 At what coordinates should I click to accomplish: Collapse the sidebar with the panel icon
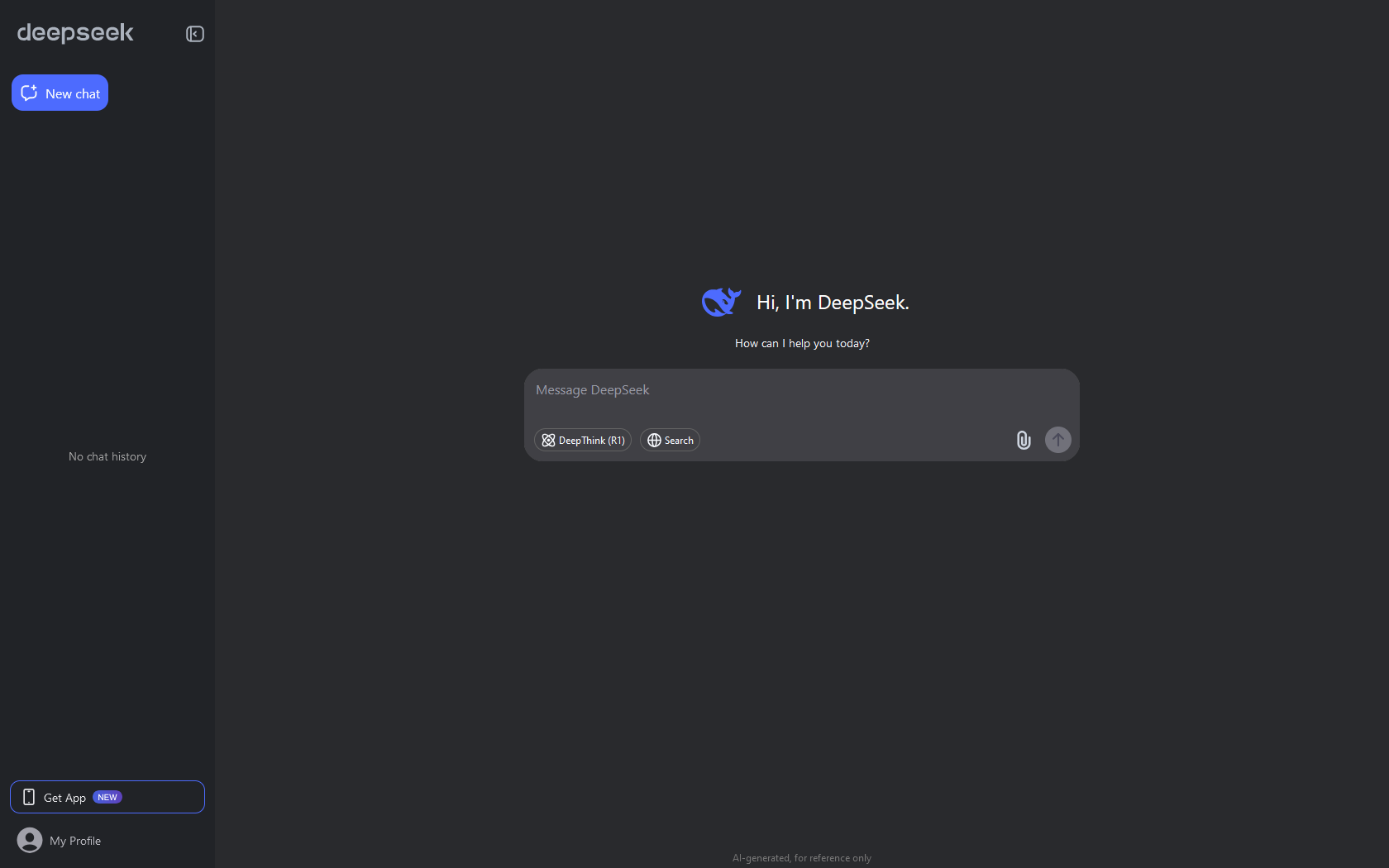click(195, 34)
